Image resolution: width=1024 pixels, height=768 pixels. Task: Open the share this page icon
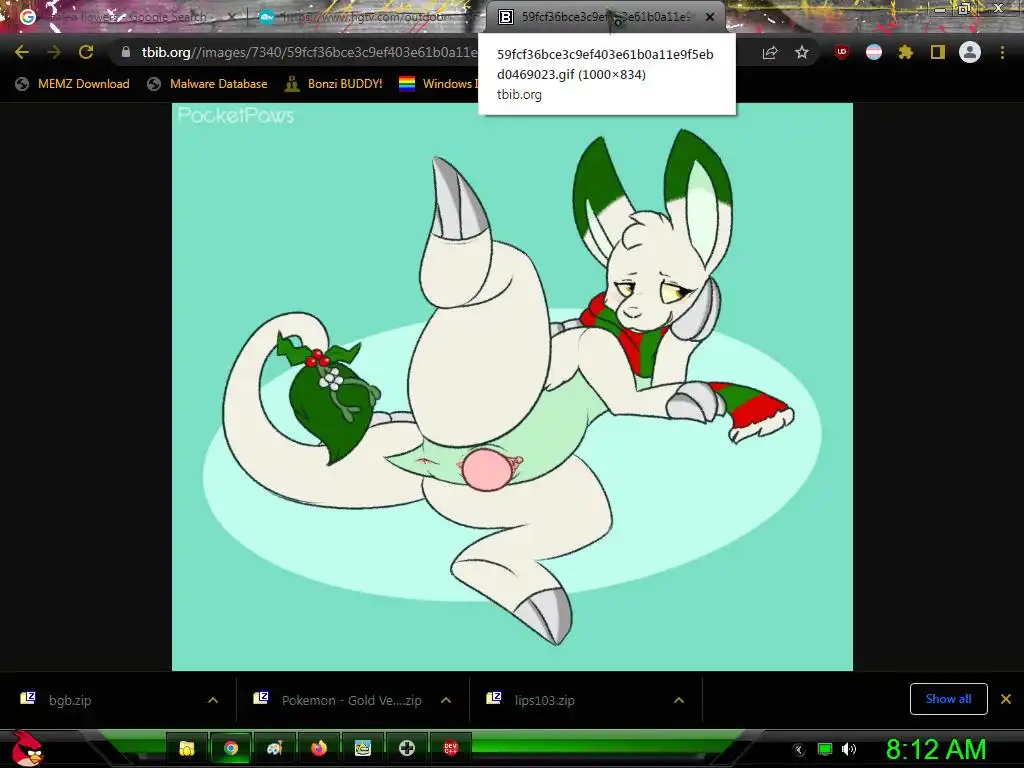(x=770, y=52)
